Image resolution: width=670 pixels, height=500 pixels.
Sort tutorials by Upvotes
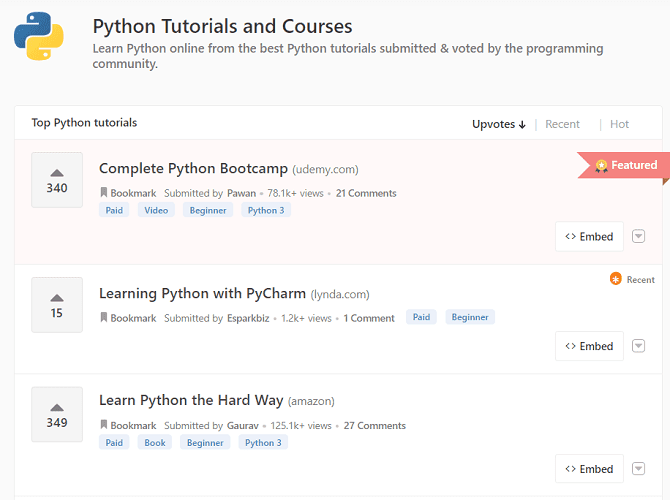[498, 124]
